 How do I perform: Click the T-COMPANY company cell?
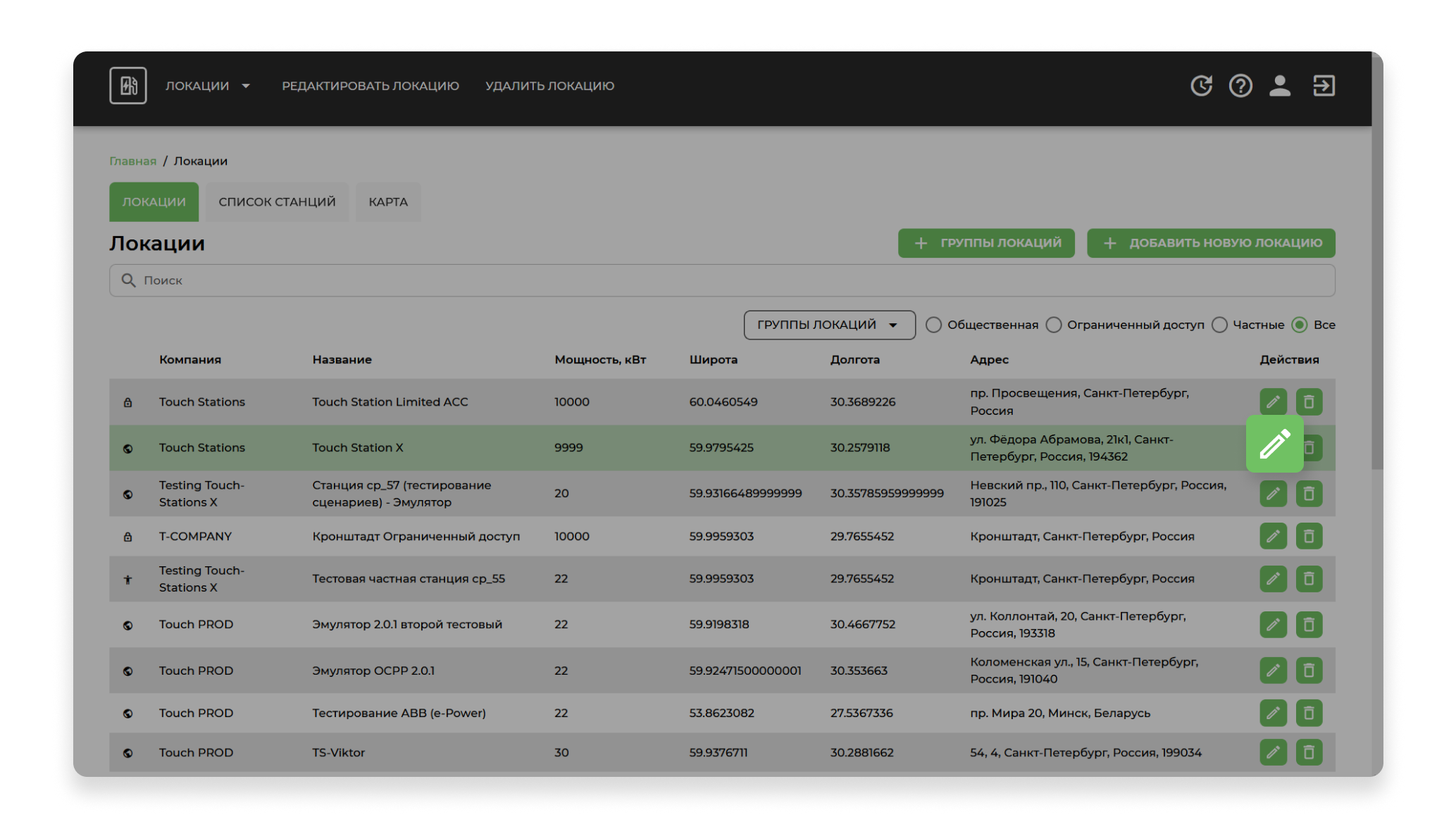pyautogui.click(x=195, y=536)
